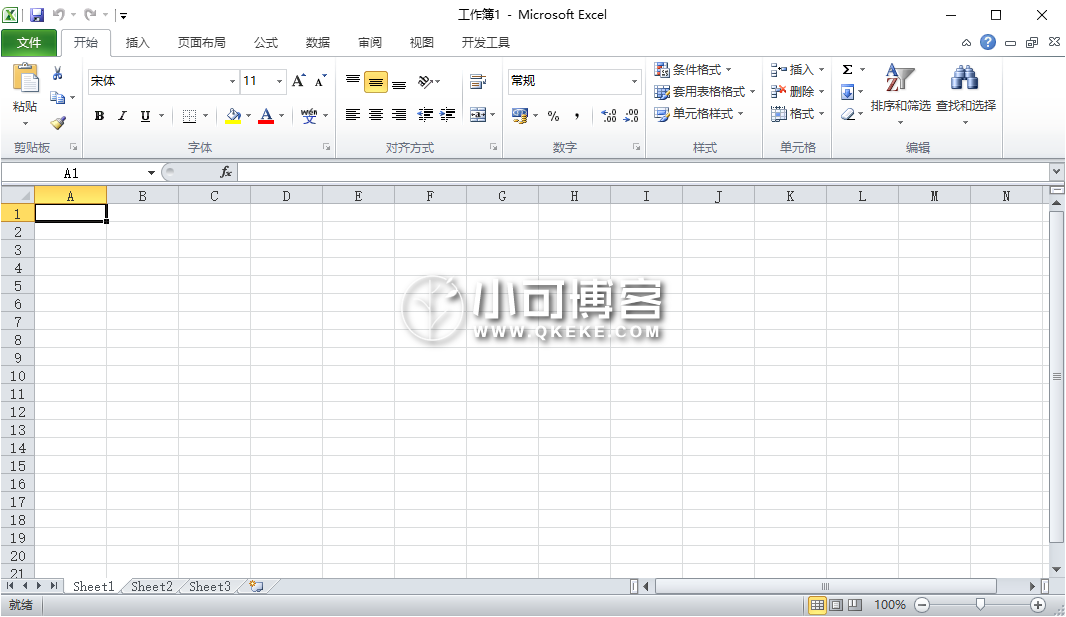Click the accounting number format icon
The height and width of the screenshot is (617, 1066).
tap(520, 116)
